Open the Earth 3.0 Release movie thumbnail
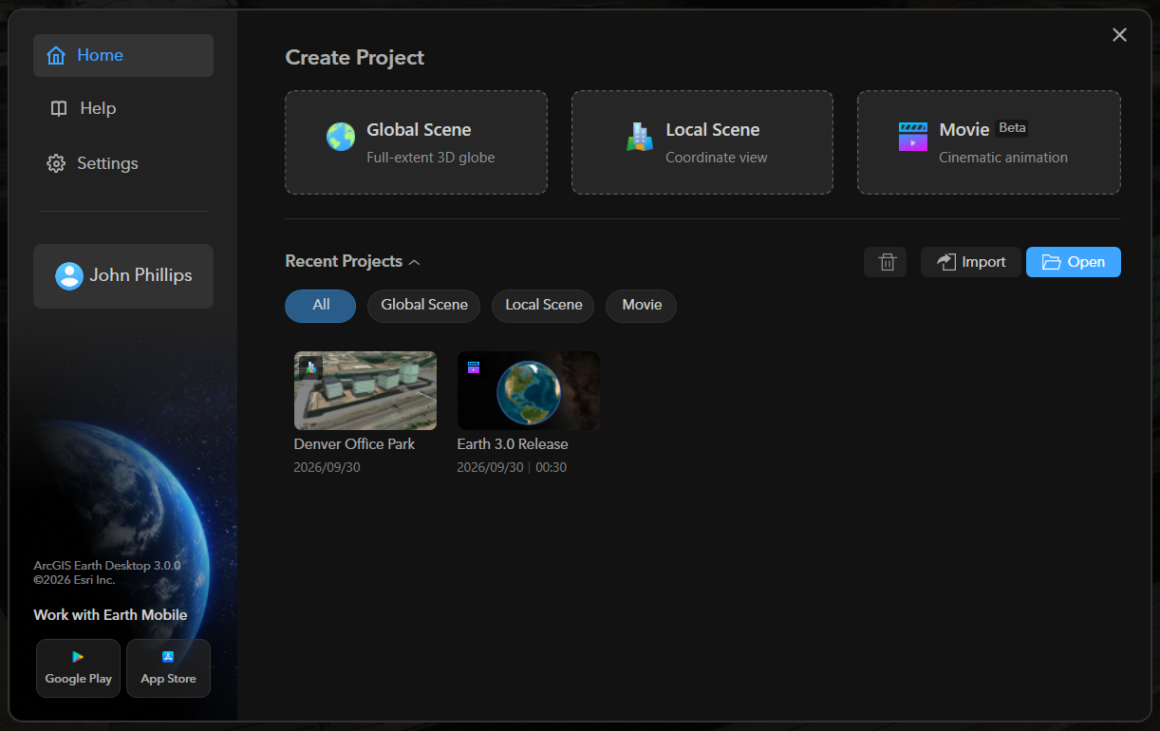This screenshot has height=731, width=1160. click(x=528, y=391)
